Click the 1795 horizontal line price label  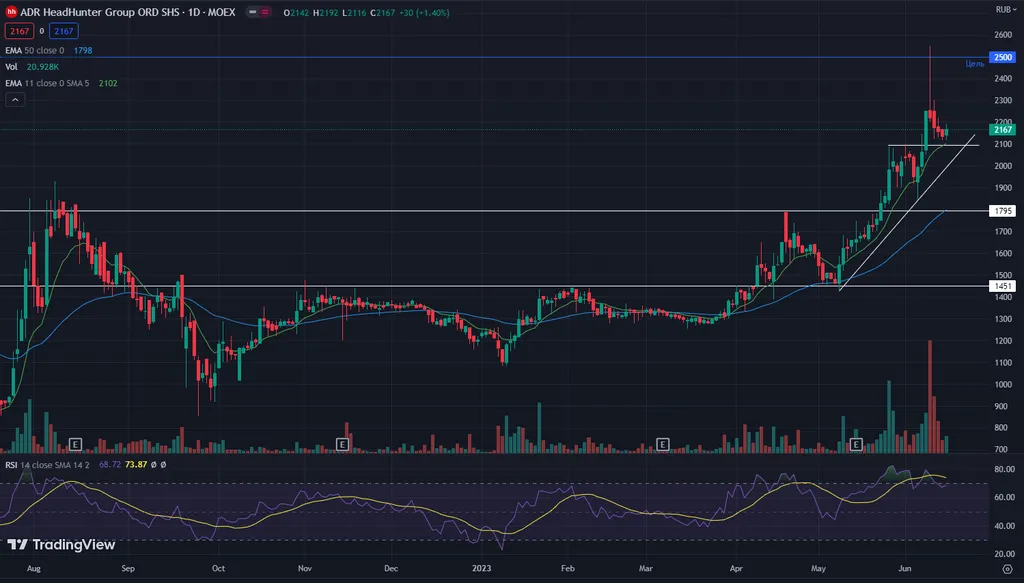pos(1002,211)
